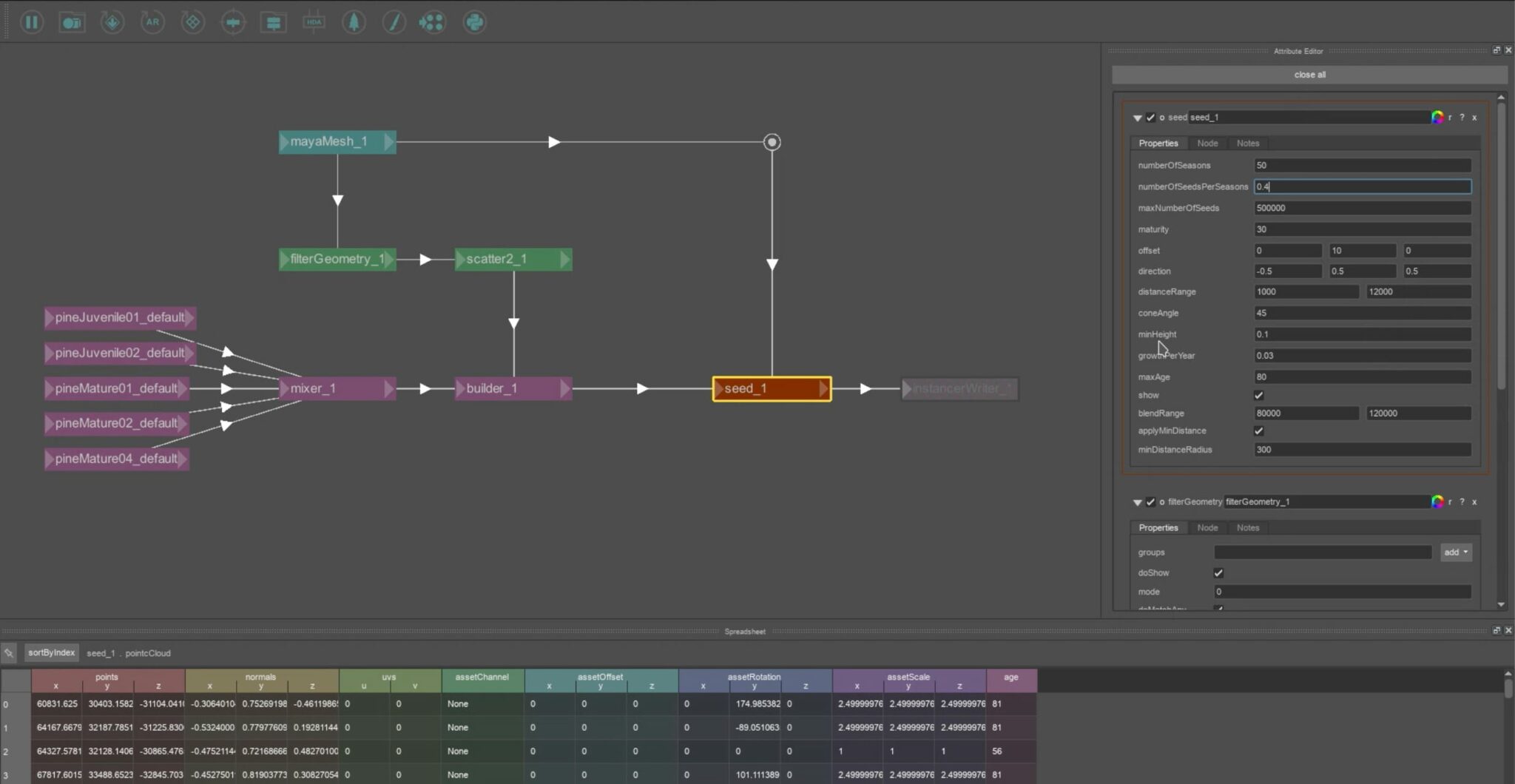Collapse the seed_1 attribute section
Screen dimensions: 1515x784
point(1137,118)
